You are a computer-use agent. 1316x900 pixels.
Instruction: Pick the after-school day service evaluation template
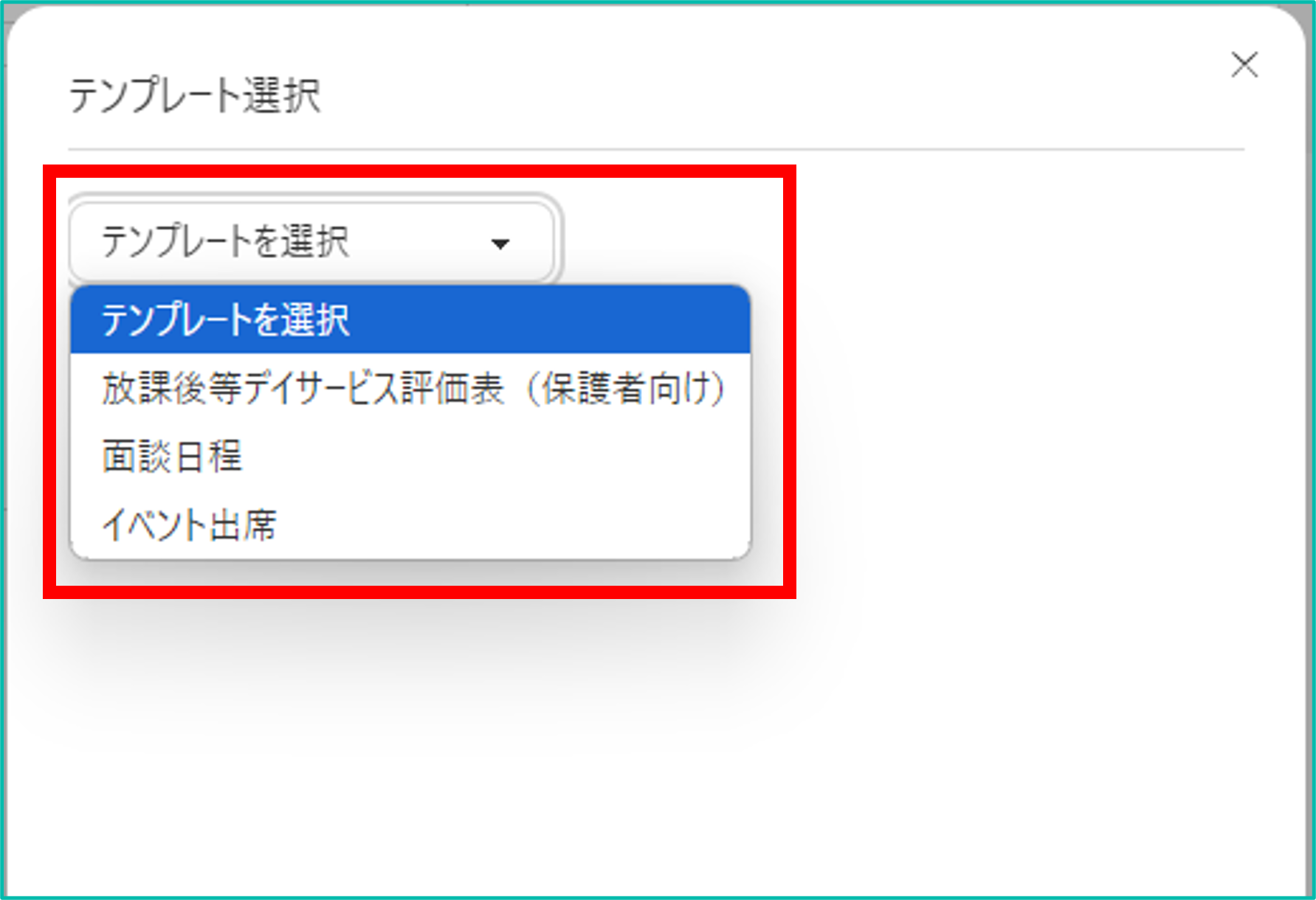[410, 388]
